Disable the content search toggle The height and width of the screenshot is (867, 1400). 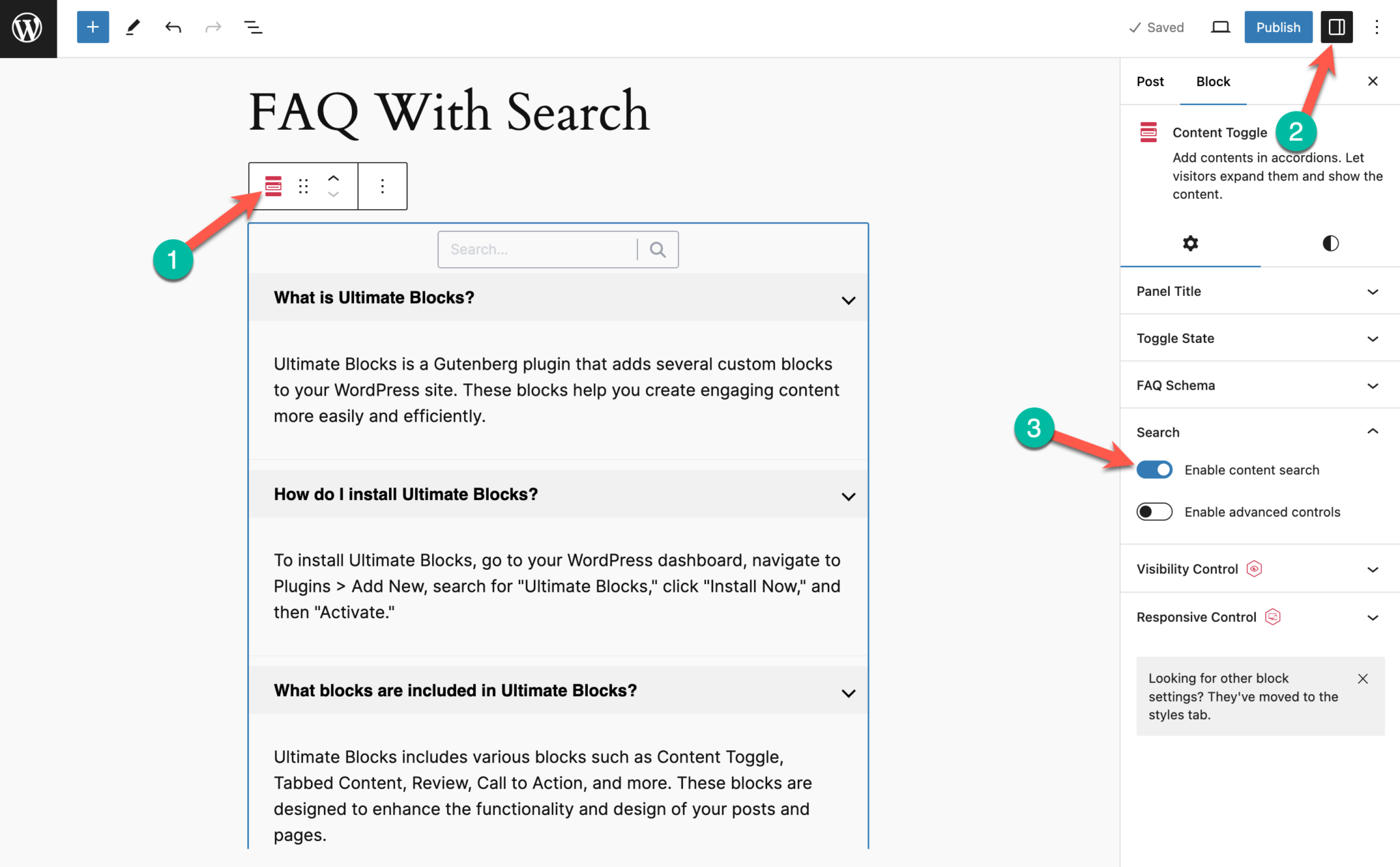click(x=1154, y=469)
